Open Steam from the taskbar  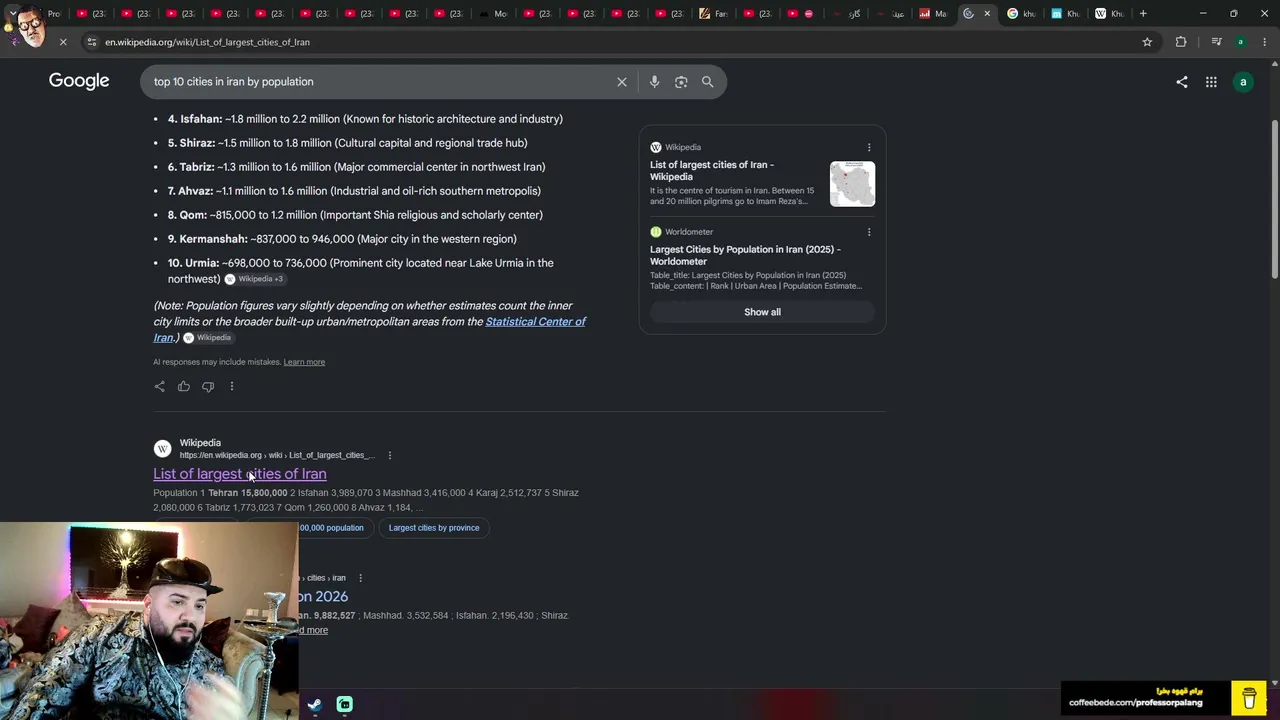314,704
